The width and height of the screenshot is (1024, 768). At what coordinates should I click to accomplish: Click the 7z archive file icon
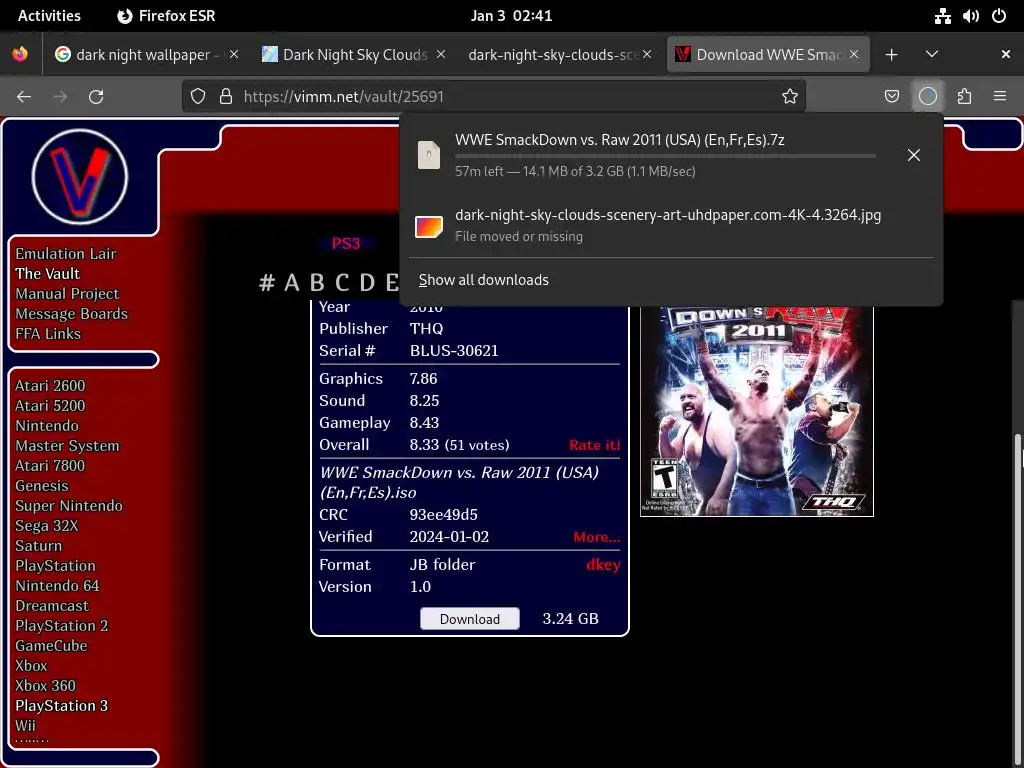tap(429, 155)
